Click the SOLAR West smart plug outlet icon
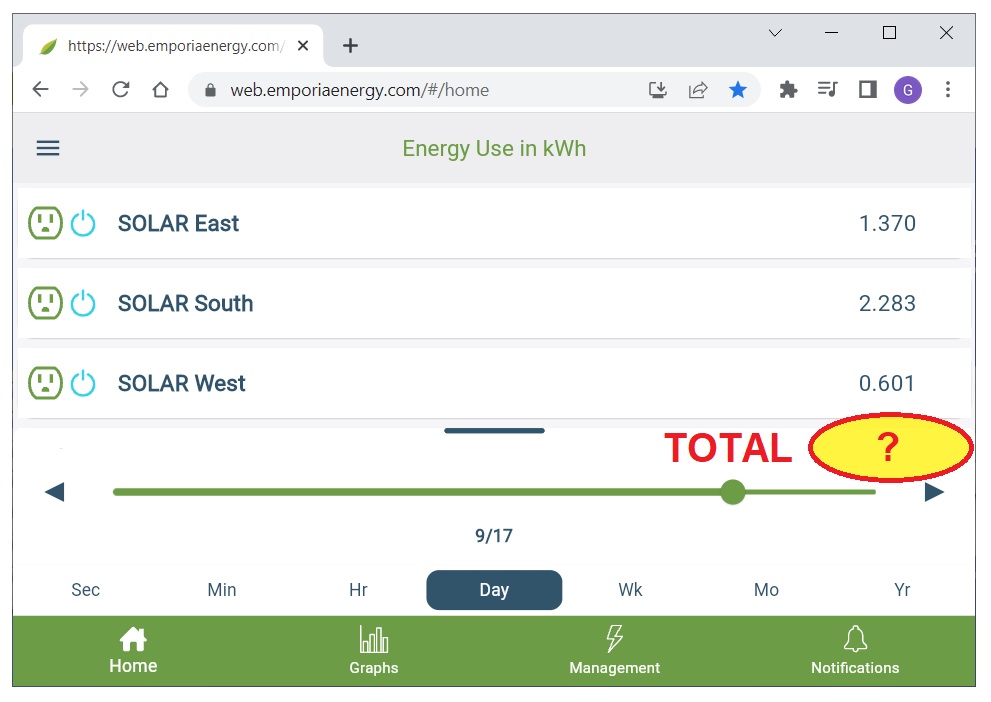This screenshot has width=991, height=702. [45, 383]
